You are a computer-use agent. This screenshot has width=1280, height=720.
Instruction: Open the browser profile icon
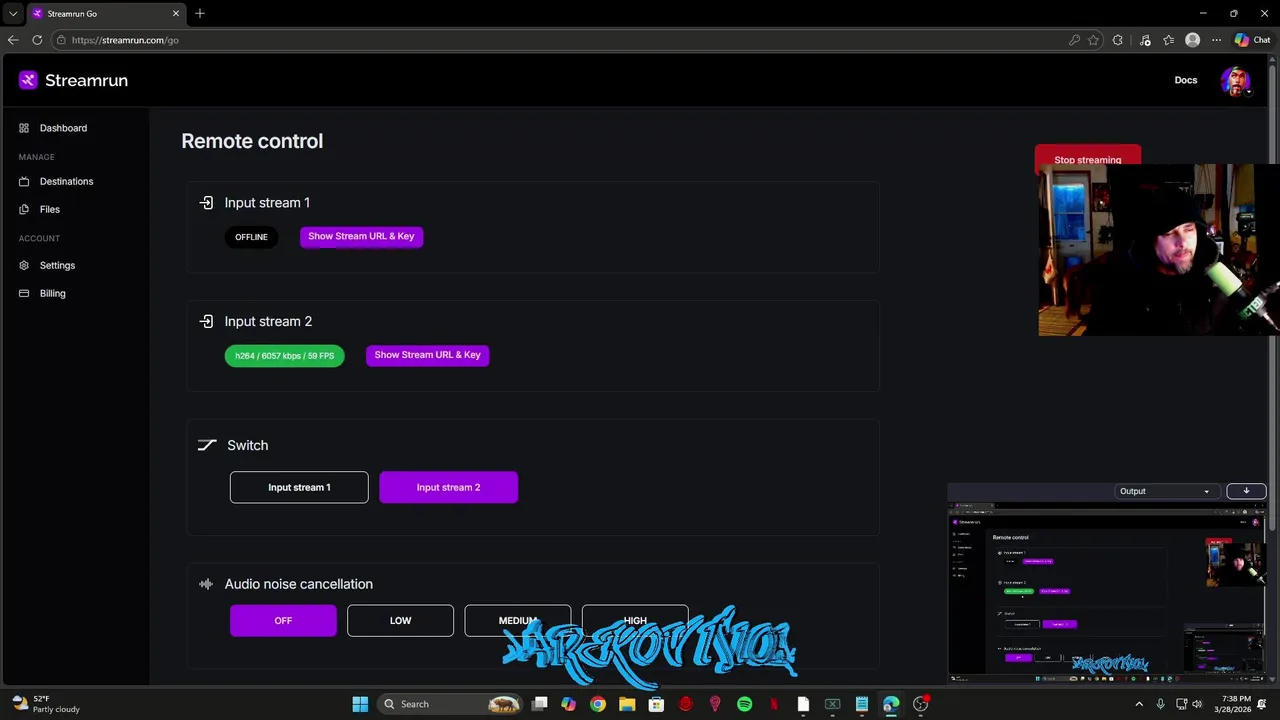click(1192, 40)
